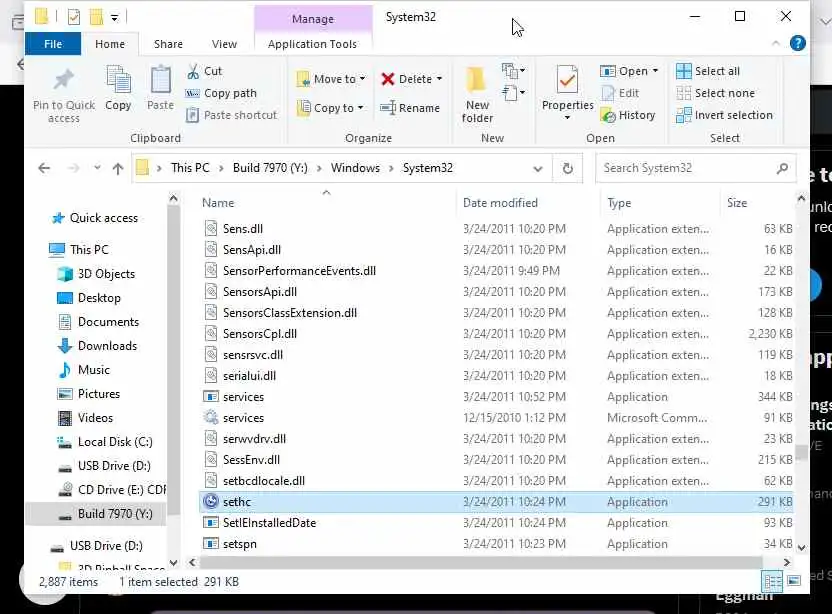Open New item dropdown in New group
This screenshot has width=832, height=614.
pyautogui.click(x=514, y=71)
